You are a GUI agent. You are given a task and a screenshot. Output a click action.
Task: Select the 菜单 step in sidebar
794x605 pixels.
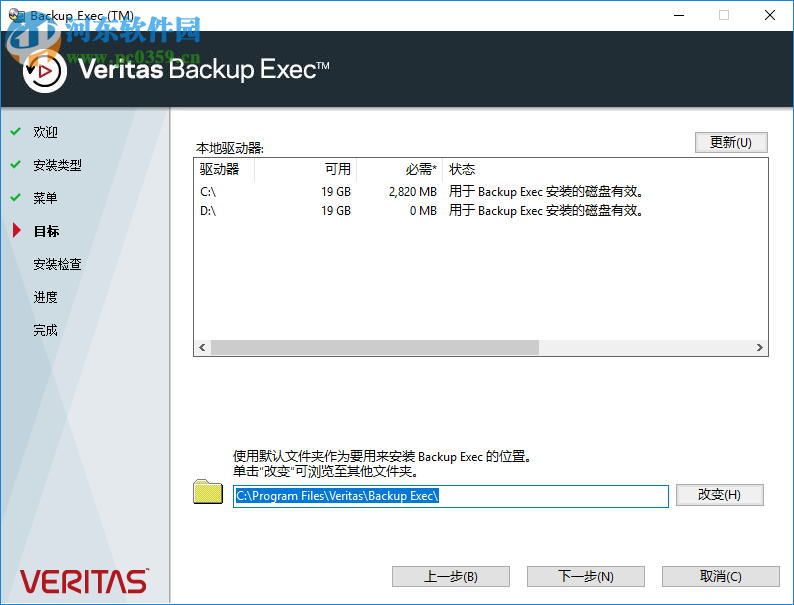(45, 198)
